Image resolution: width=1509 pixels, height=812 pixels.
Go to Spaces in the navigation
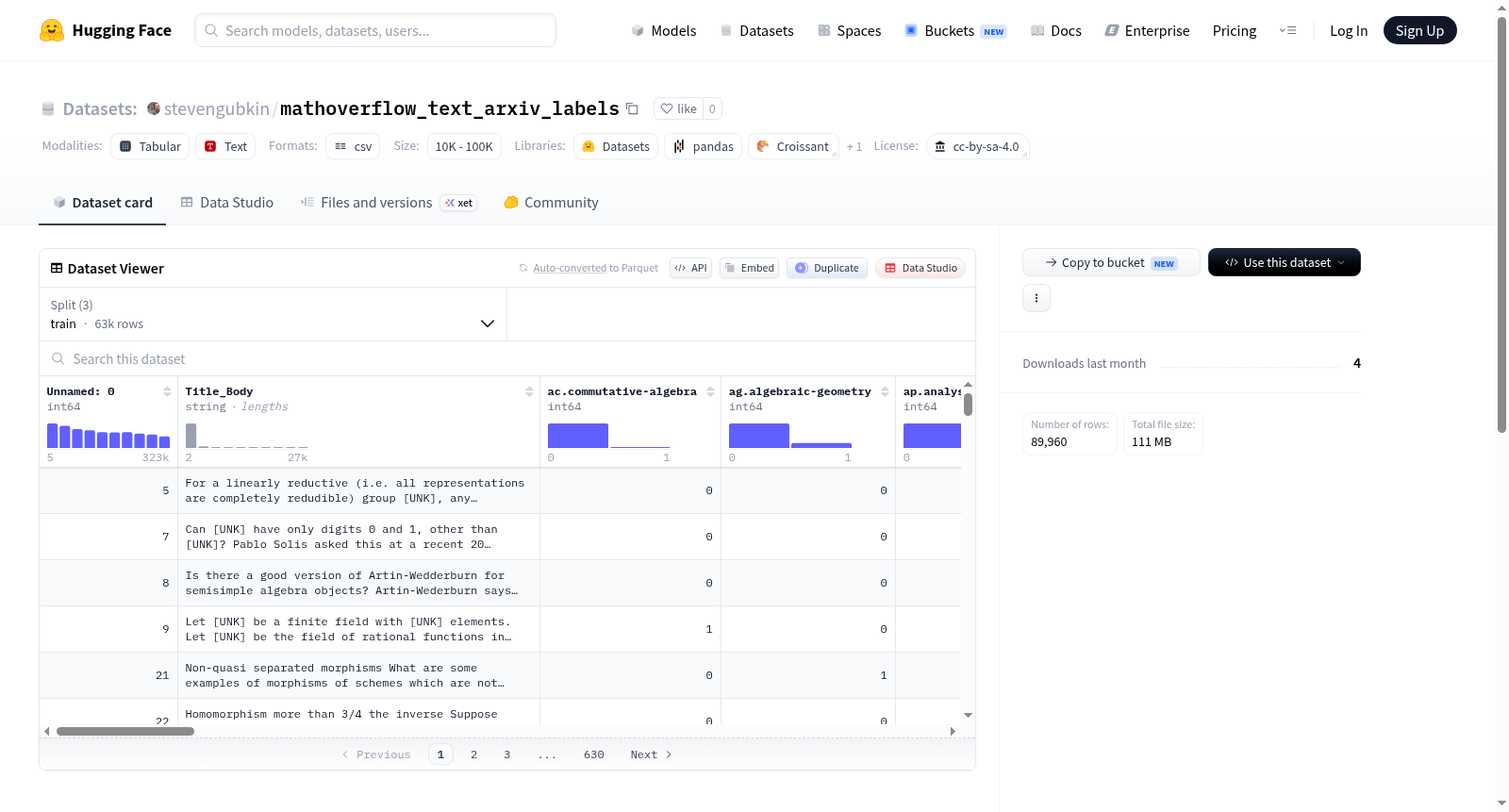(x=849, y=30)
